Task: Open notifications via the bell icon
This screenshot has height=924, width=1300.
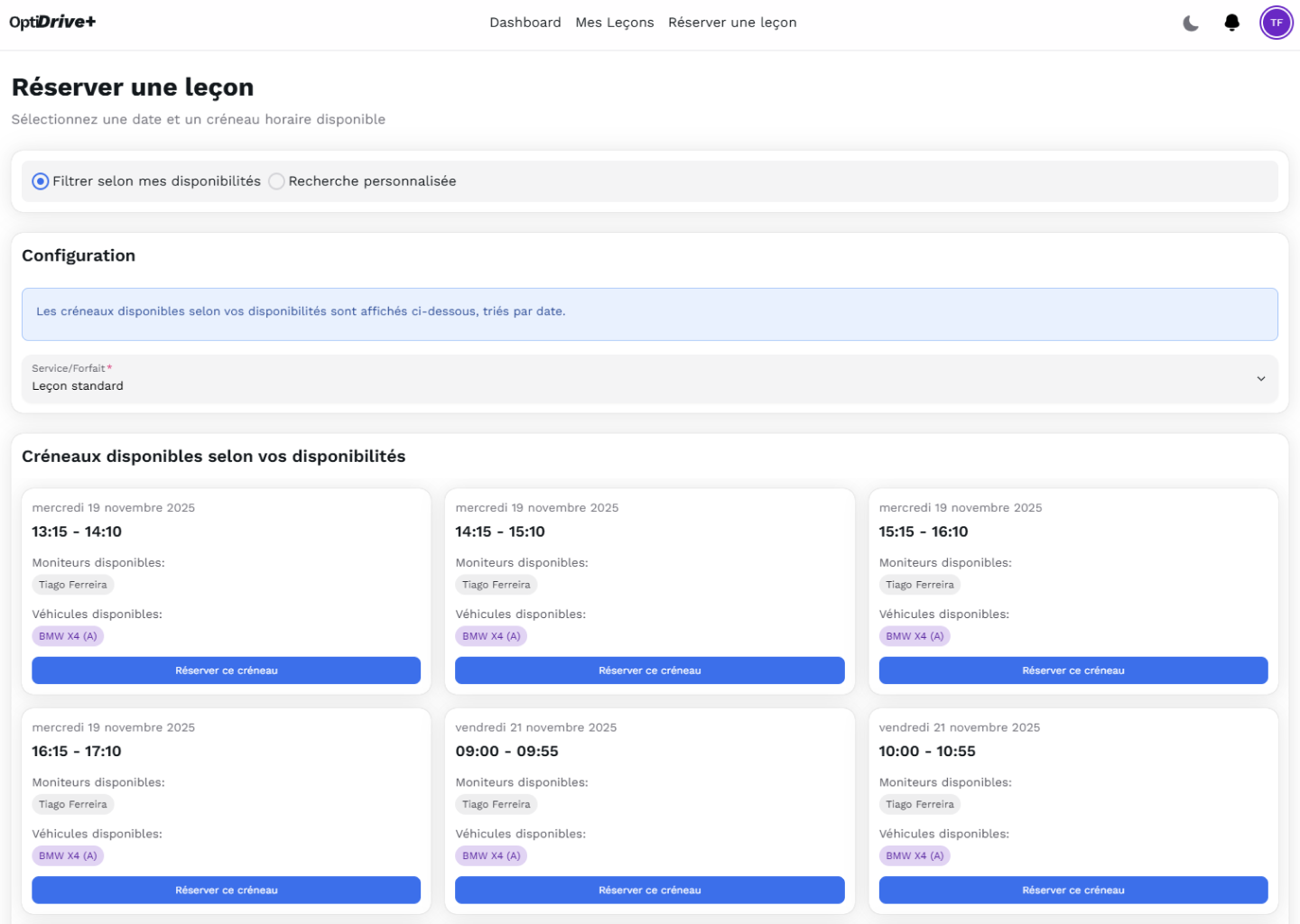Action: 1231,23
